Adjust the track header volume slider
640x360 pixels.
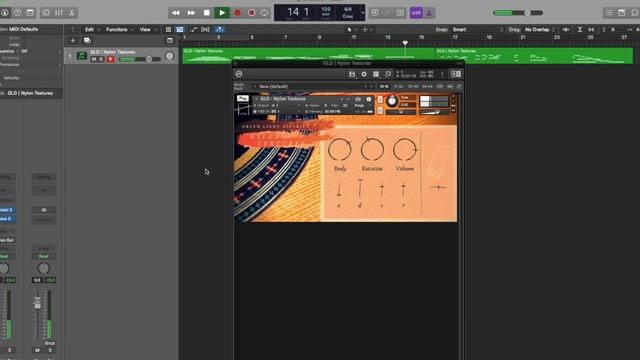pos(140,59)
